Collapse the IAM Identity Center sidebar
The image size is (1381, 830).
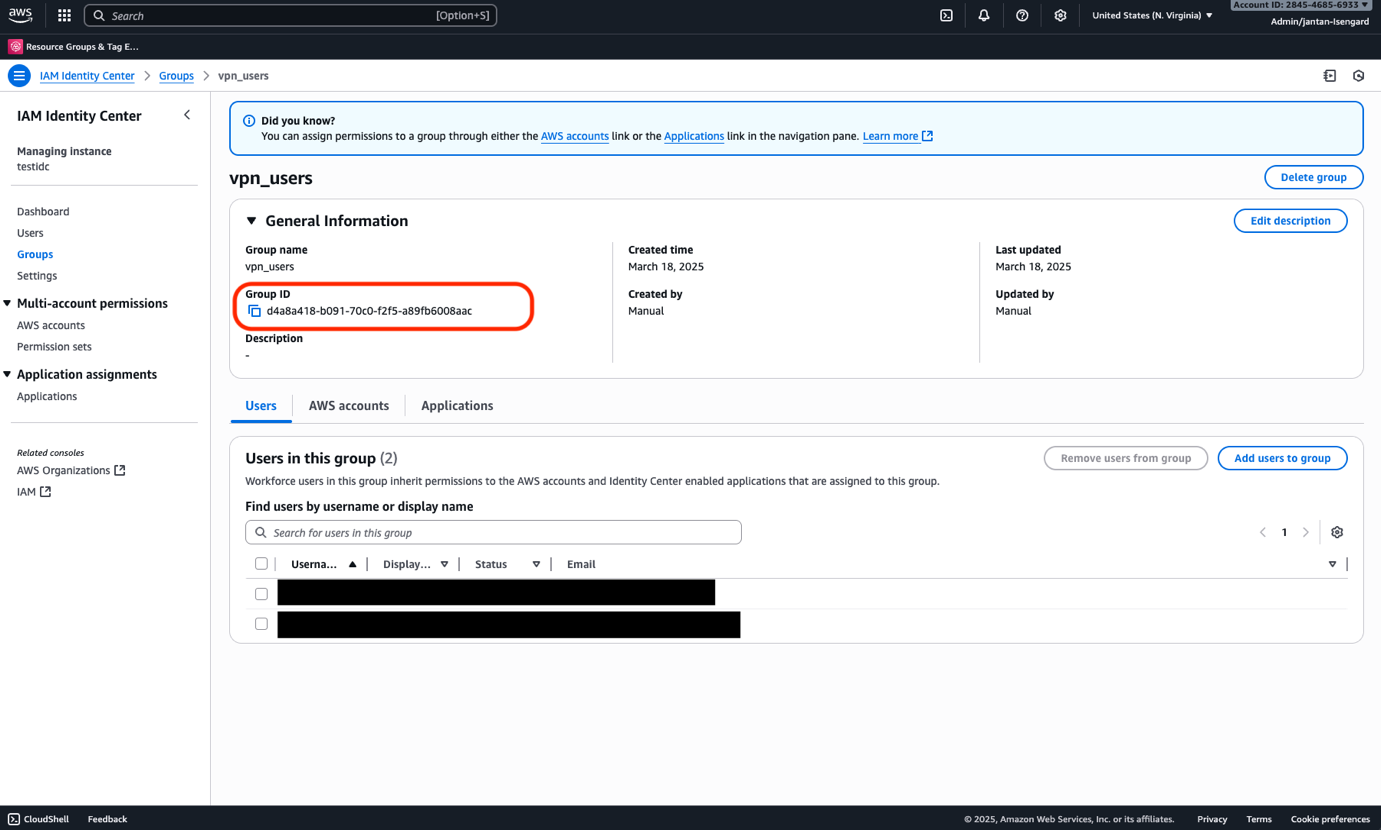pos(187,115)
